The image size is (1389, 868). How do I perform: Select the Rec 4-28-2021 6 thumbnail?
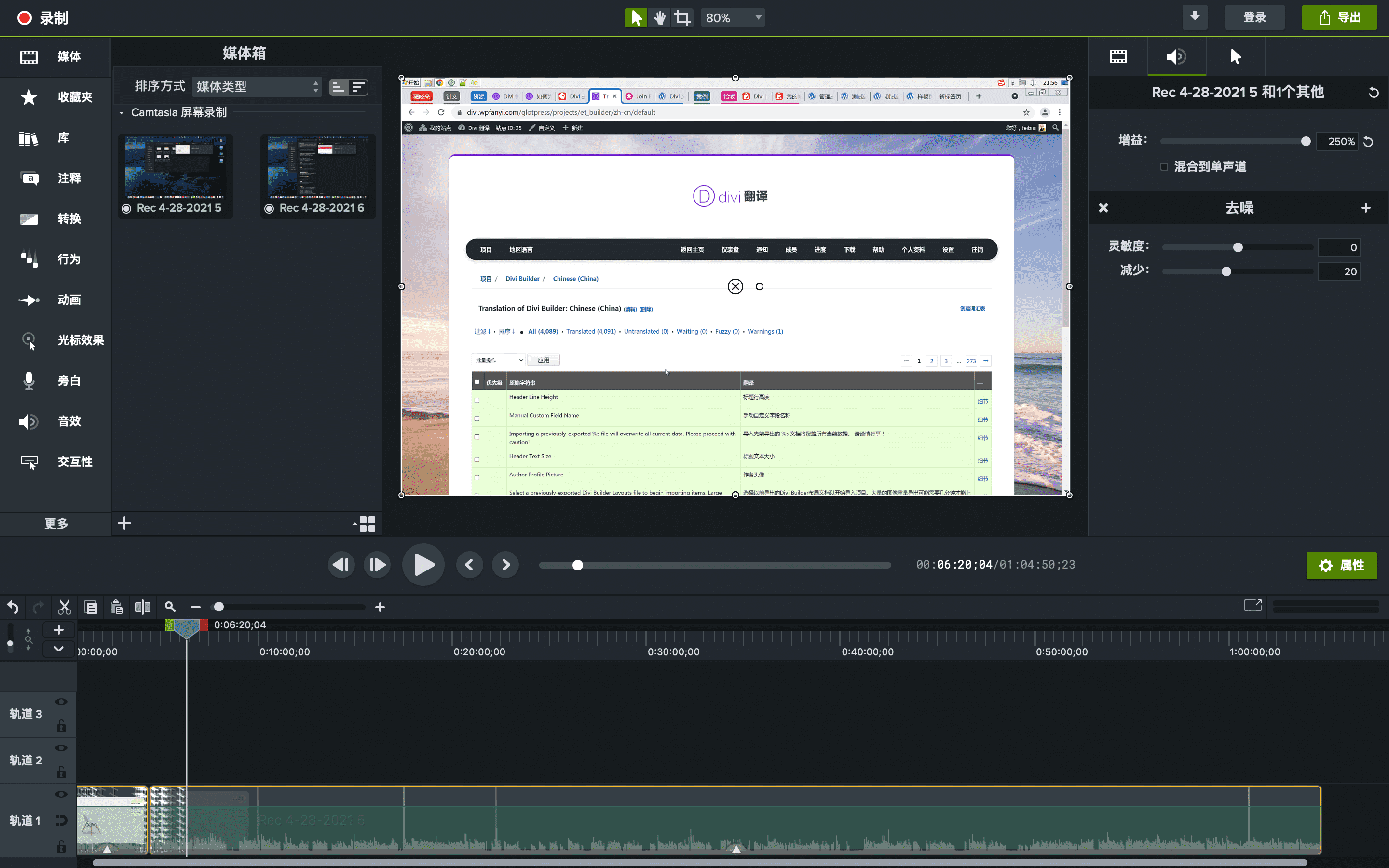pyautogui.click(x=318, y=176)
